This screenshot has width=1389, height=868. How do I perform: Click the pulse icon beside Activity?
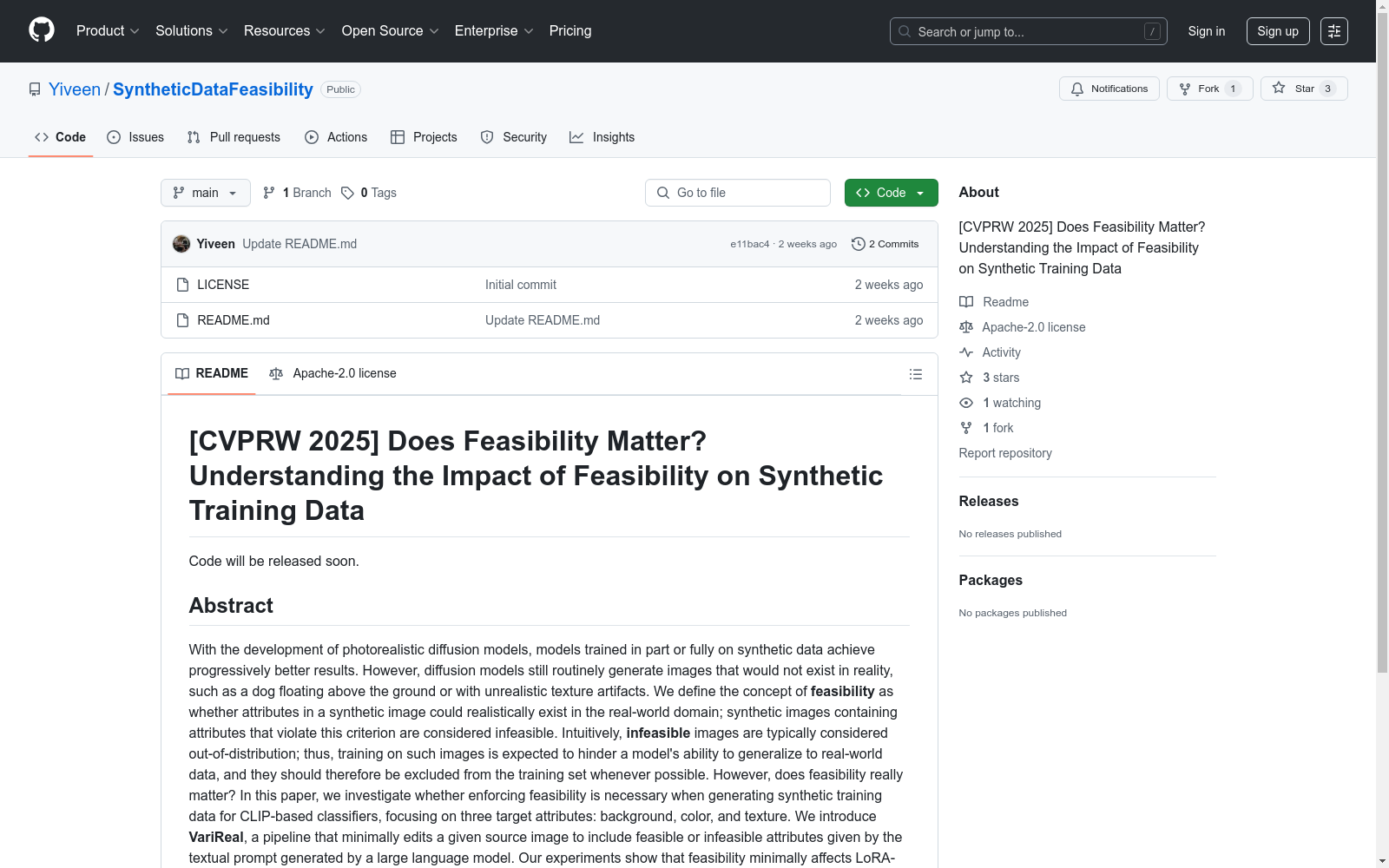click(966, 352)
